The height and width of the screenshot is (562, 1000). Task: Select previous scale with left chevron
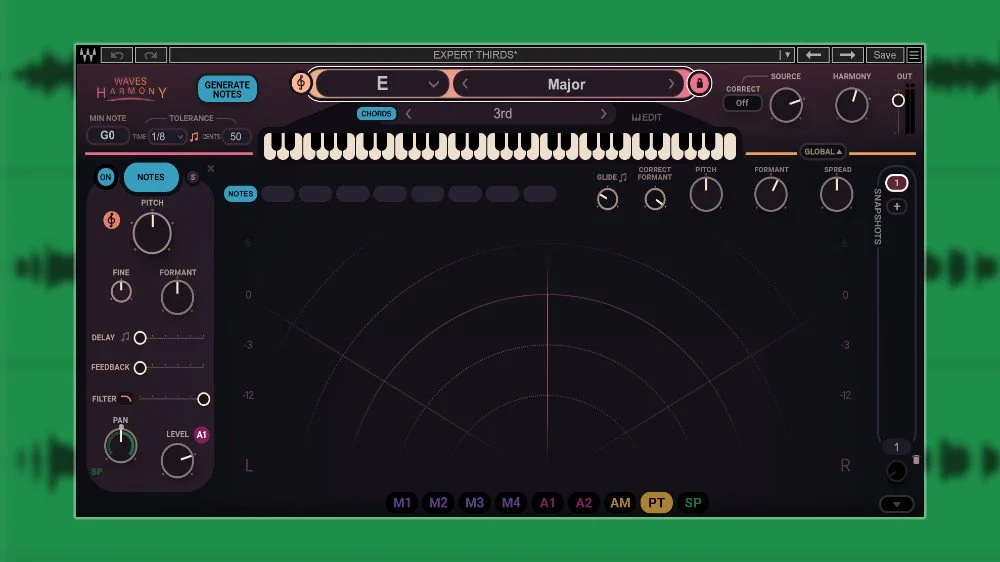tap(465, 84)
